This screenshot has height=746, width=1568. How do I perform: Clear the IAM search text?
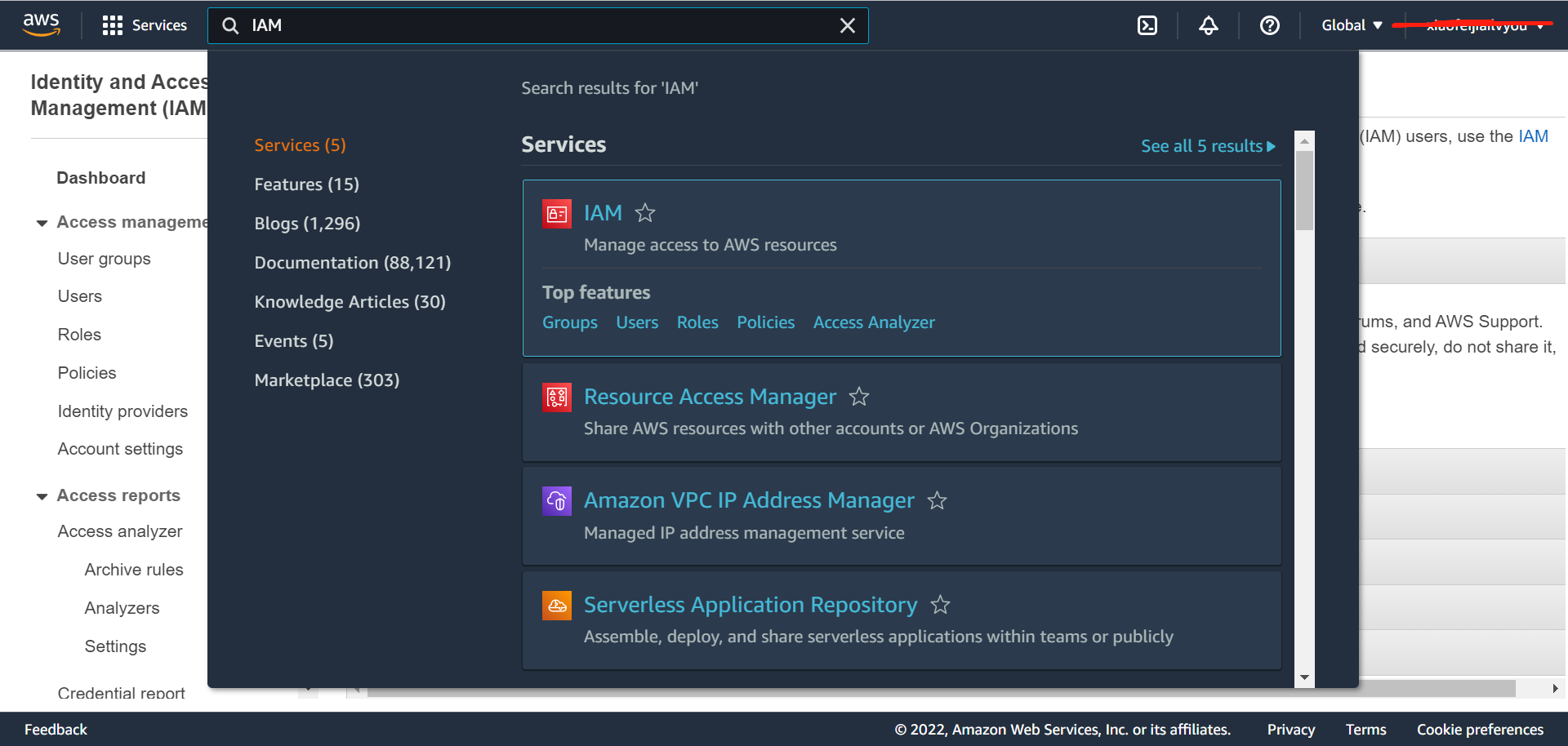848,26
